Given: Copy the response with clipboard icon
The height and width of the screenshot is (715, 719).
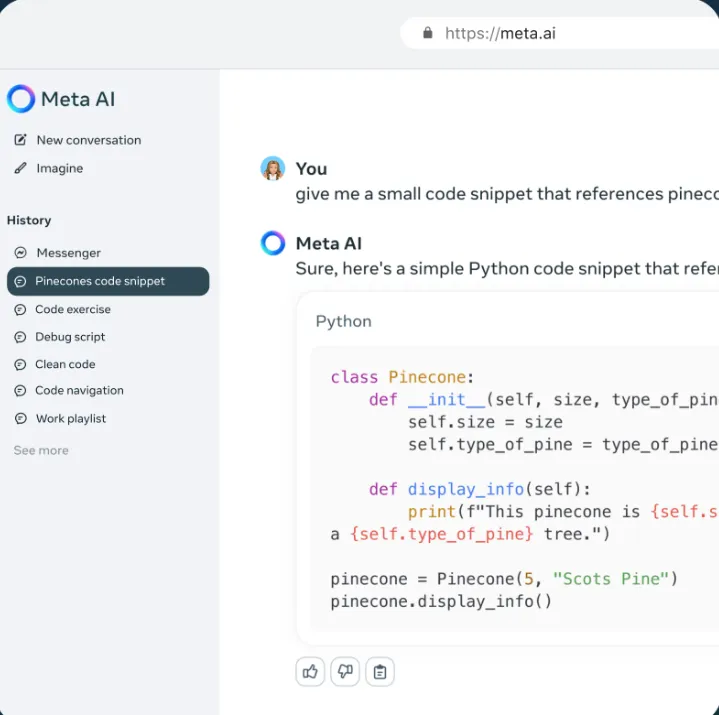Looking at the screenshot, I should coord(380,672).
